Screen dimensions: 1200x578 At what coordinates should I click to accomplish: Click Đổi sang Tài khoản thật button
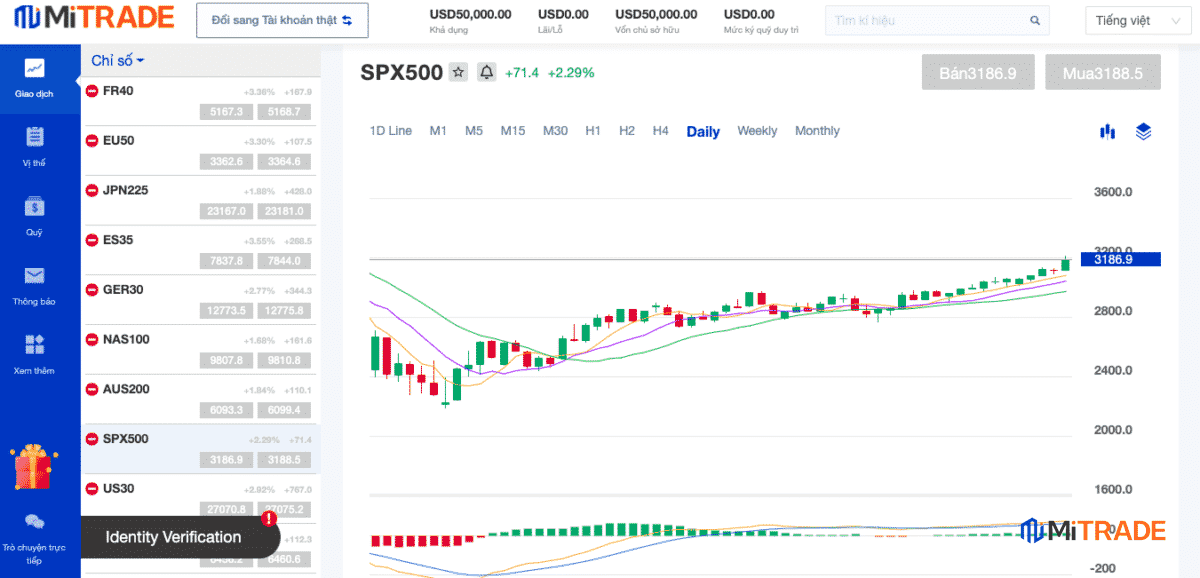click(x=282, y=20)
